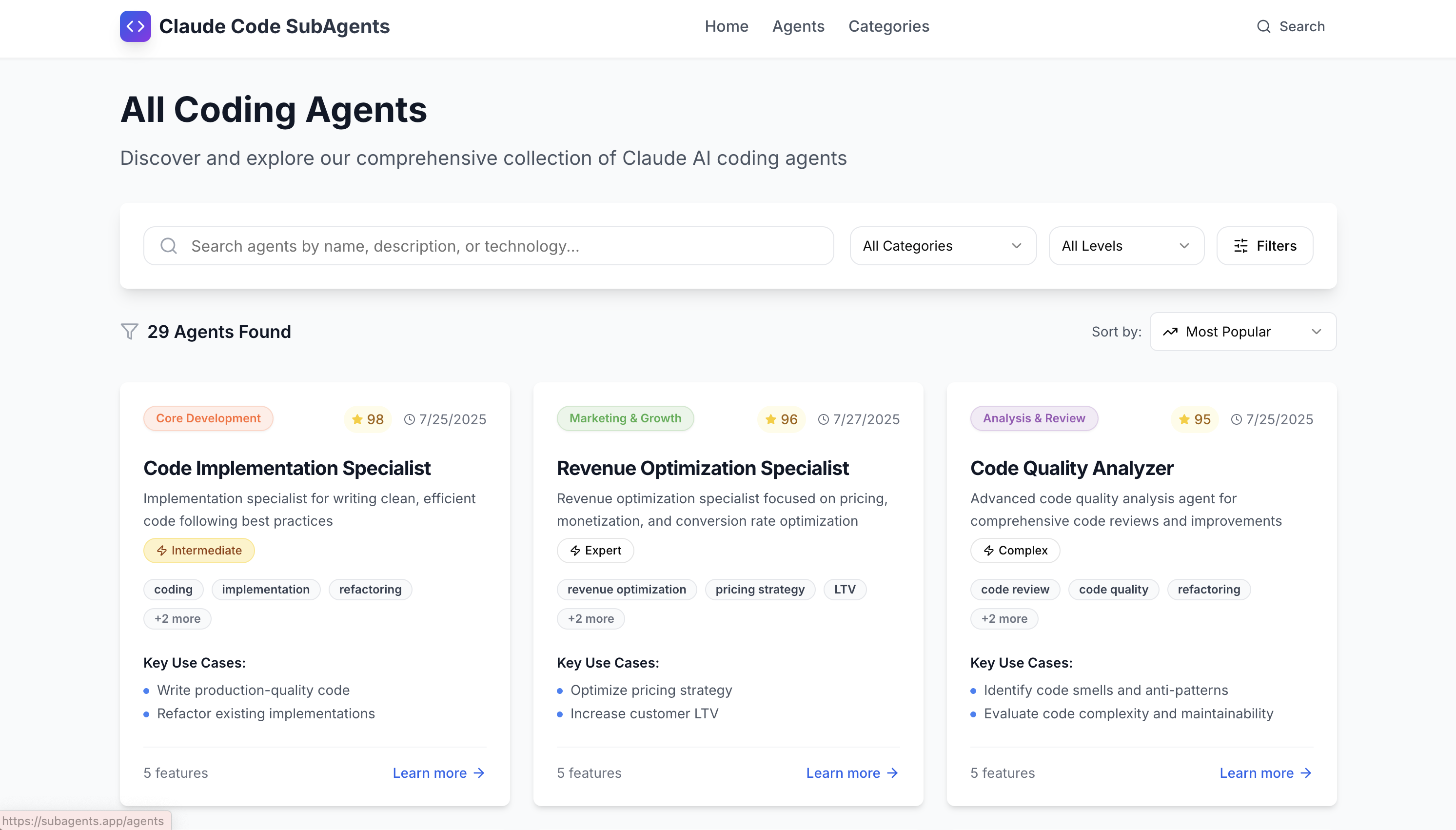Click the star rating 98 badge
The width and height of the screenshot is (1456, 830).
click(368, 419)
